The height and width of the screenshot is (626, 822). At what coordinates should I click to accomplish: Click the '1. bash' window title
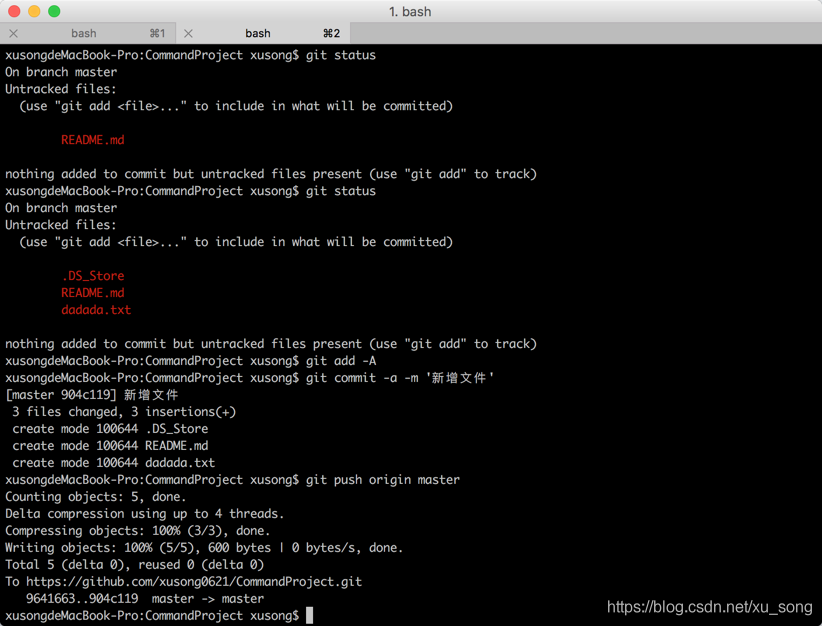point(410,12)
